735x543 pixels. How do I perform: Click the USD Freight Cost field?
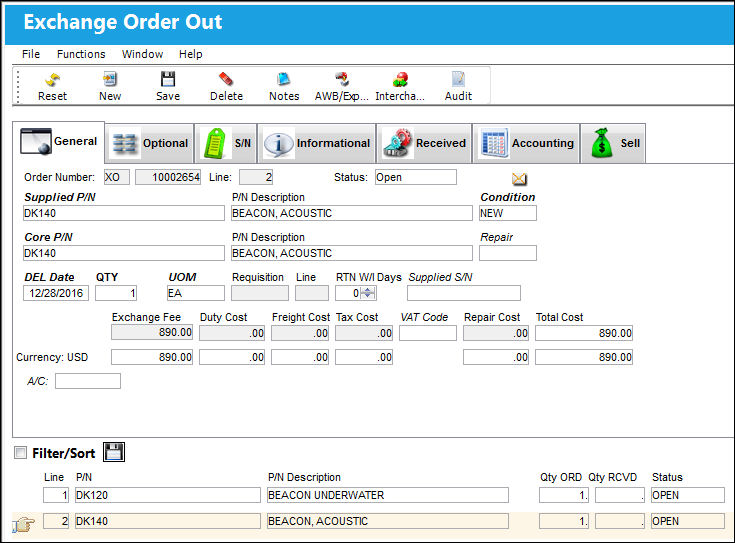300,357
